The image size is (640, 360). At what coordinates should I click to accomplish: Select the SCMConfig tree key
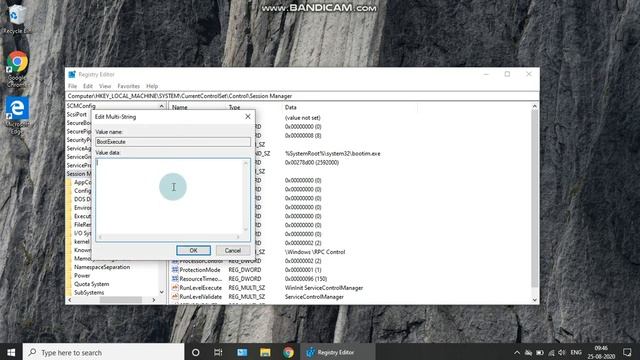tap(81, 106)
